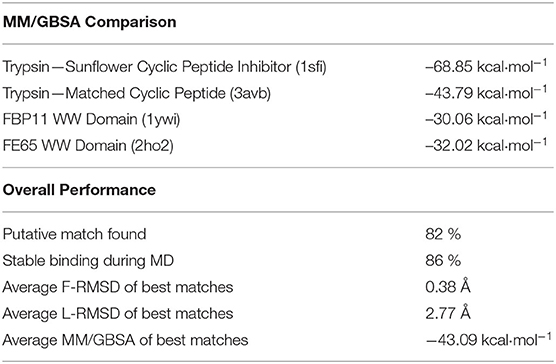556x364 pixels.
Task: Click the FE65 WW Domain (2ho2) label
Action: [x=88, y=146]
